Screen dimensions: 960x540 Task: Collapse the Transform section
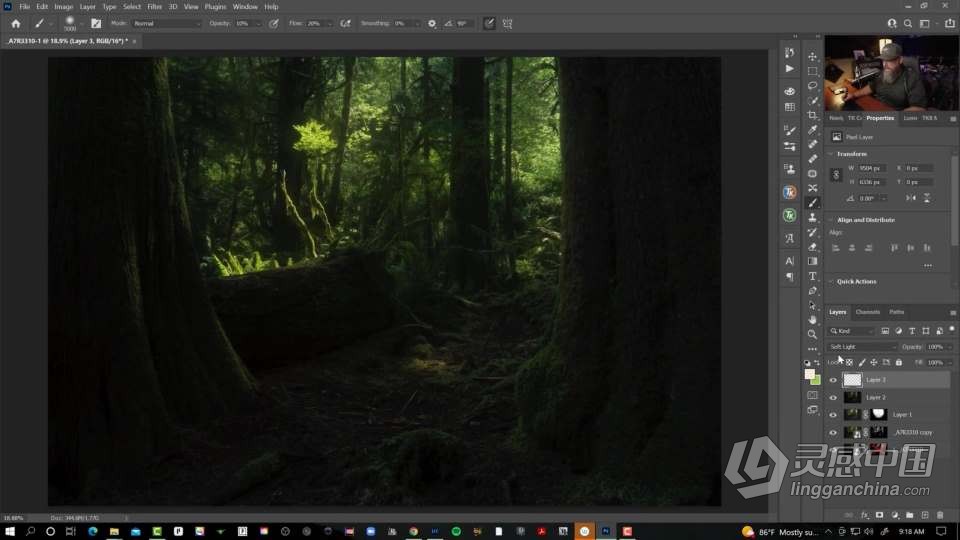point(831,154)
